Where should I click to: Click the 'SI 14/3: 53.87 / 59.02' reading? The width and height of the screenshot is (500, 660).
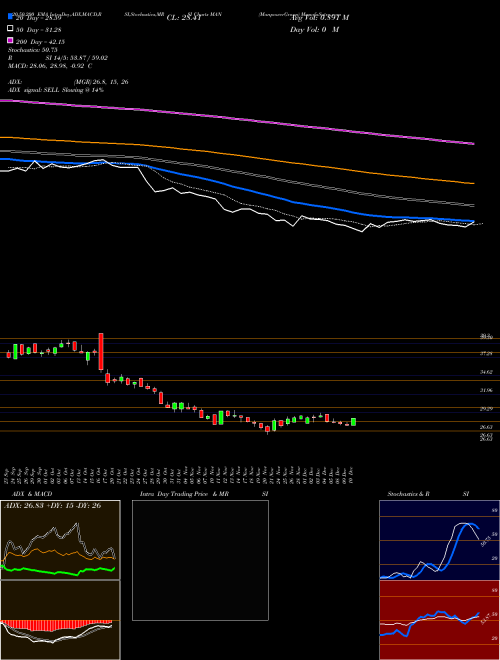pos(77,58)
